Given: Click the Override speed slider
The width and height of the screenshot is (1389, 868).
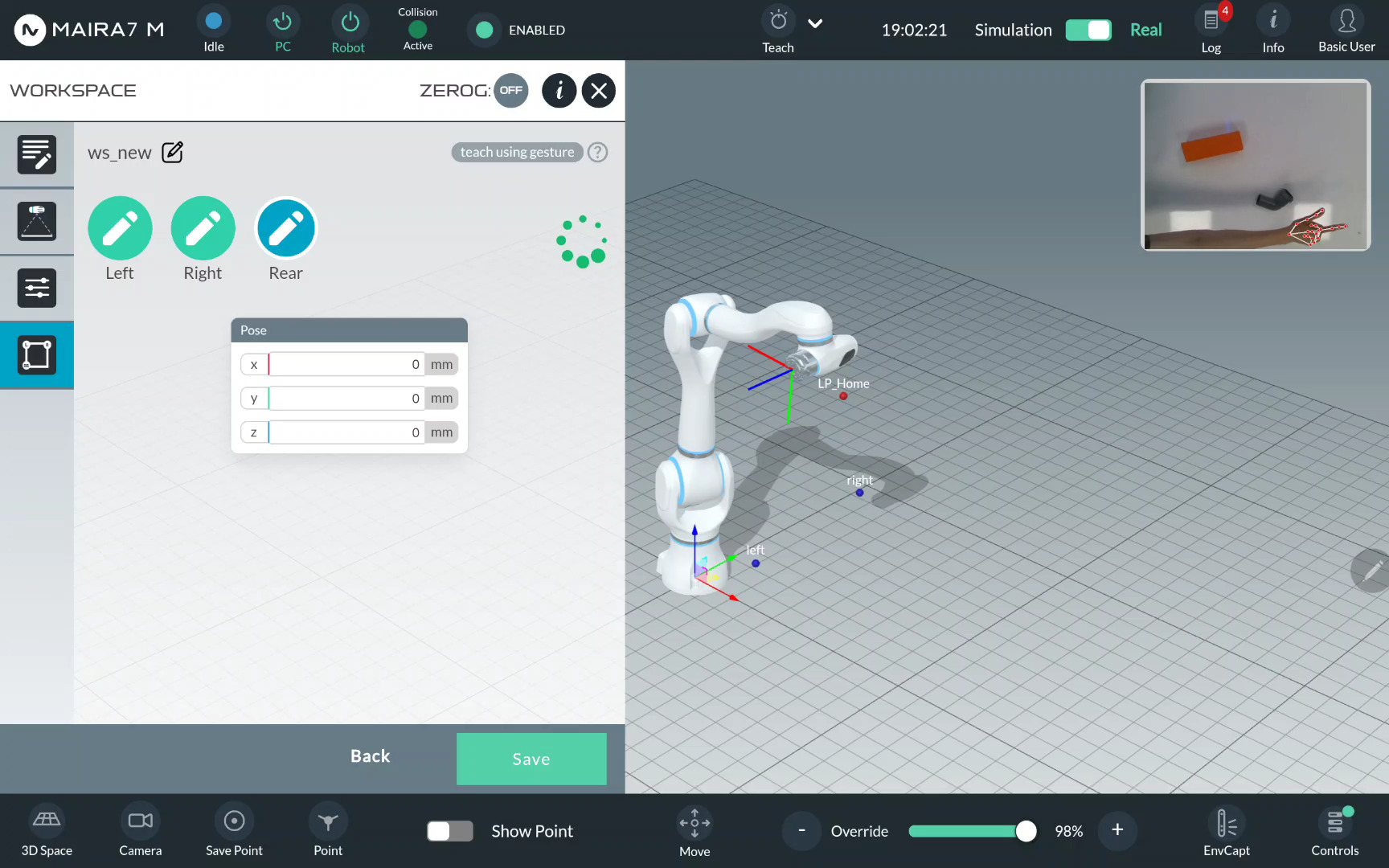Looking at the screenshot, I should 973,831.
